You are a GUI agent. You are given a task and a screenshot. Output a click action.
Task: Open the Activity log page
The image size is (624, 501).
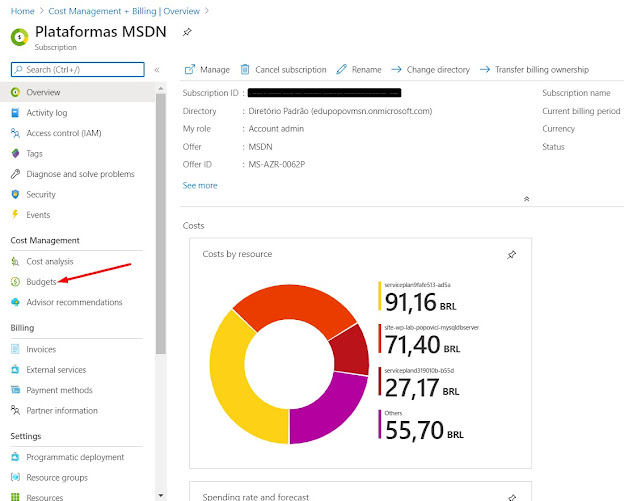[x=47, y=113]
